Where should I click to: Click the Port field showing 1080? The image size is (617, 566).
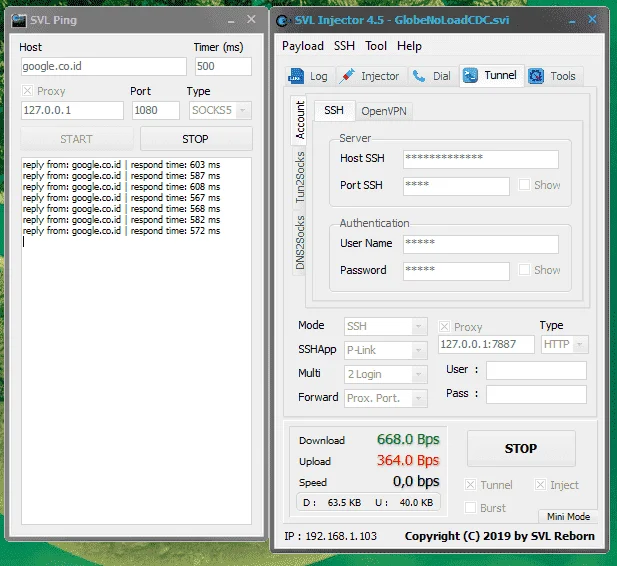(155, 110)
